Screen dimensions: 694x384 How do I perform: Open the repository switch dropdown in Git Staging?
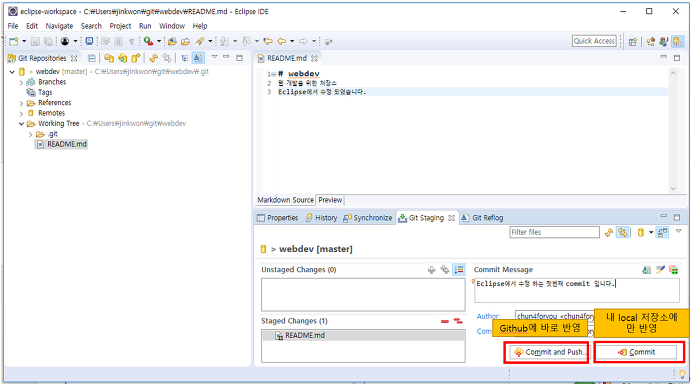coord(651,232)
